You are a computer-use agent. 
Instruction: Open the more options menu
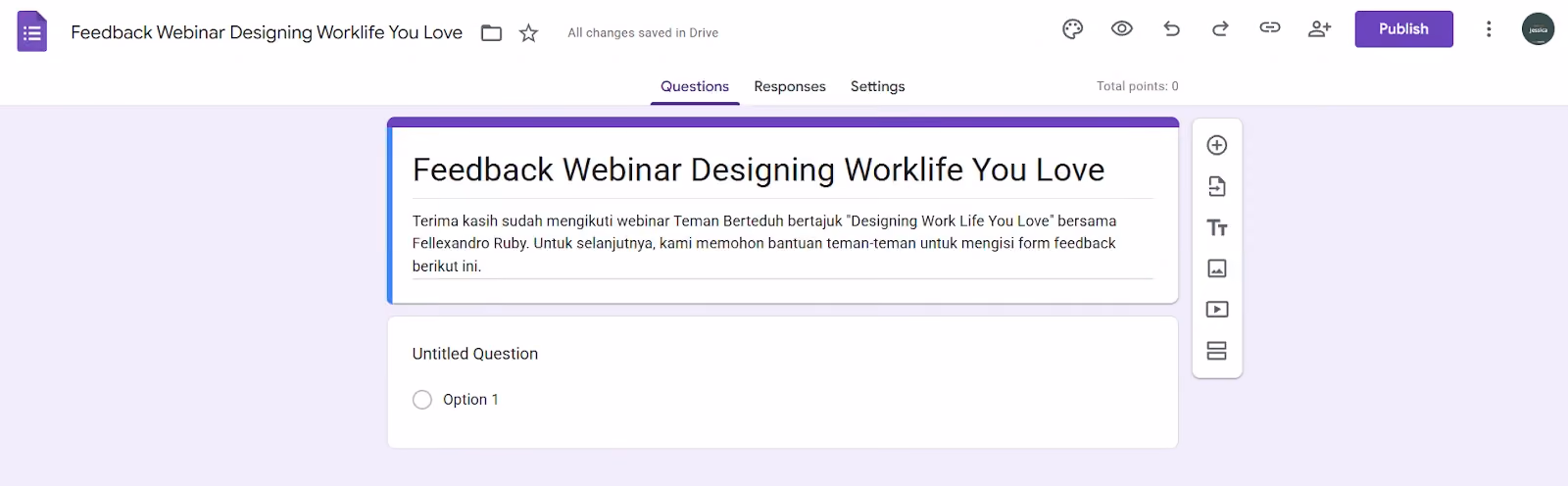(1489, 29)
